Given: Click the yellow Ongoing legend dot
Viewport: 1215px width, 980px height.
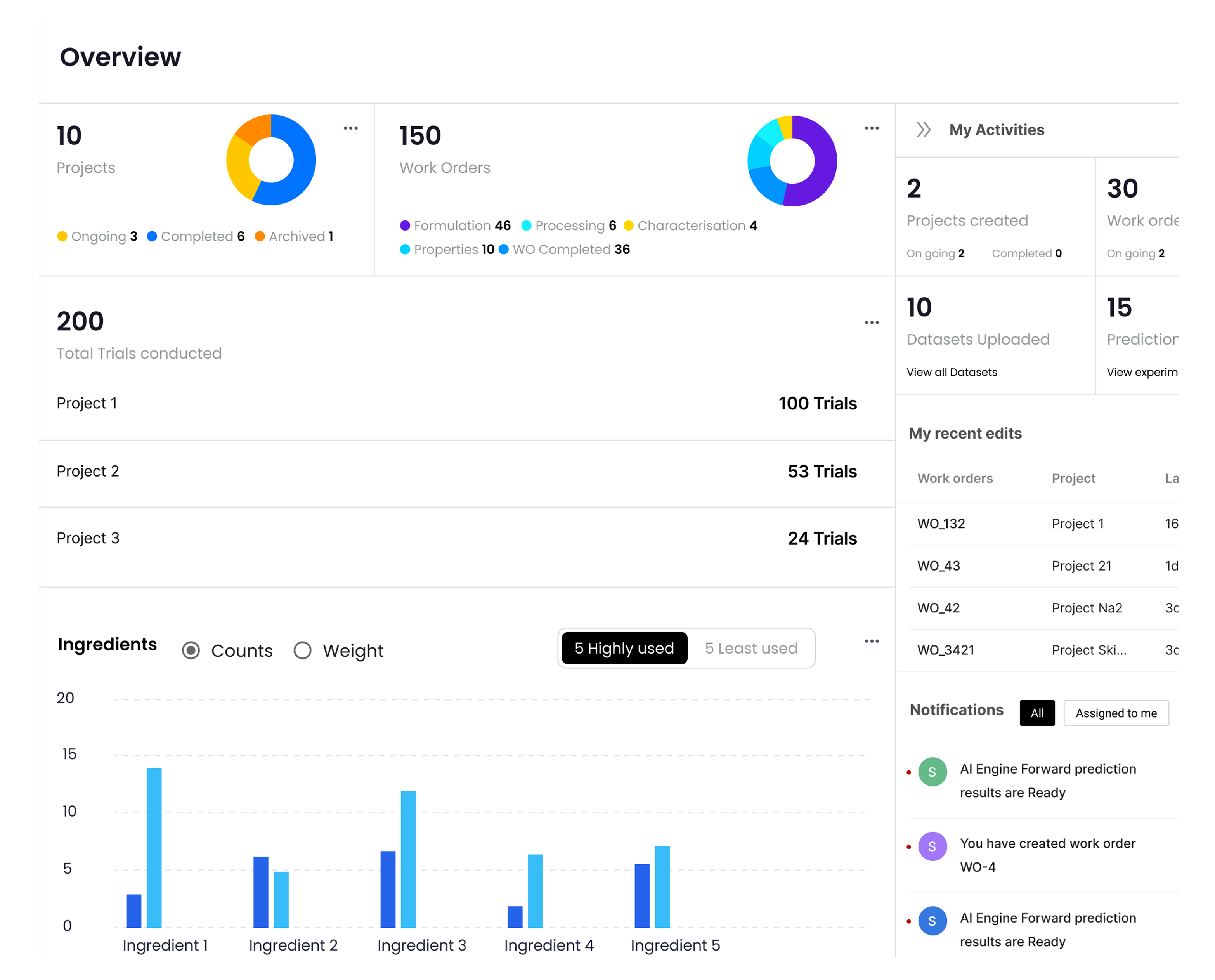Looking at the screenshot, I should click(62, 236).
